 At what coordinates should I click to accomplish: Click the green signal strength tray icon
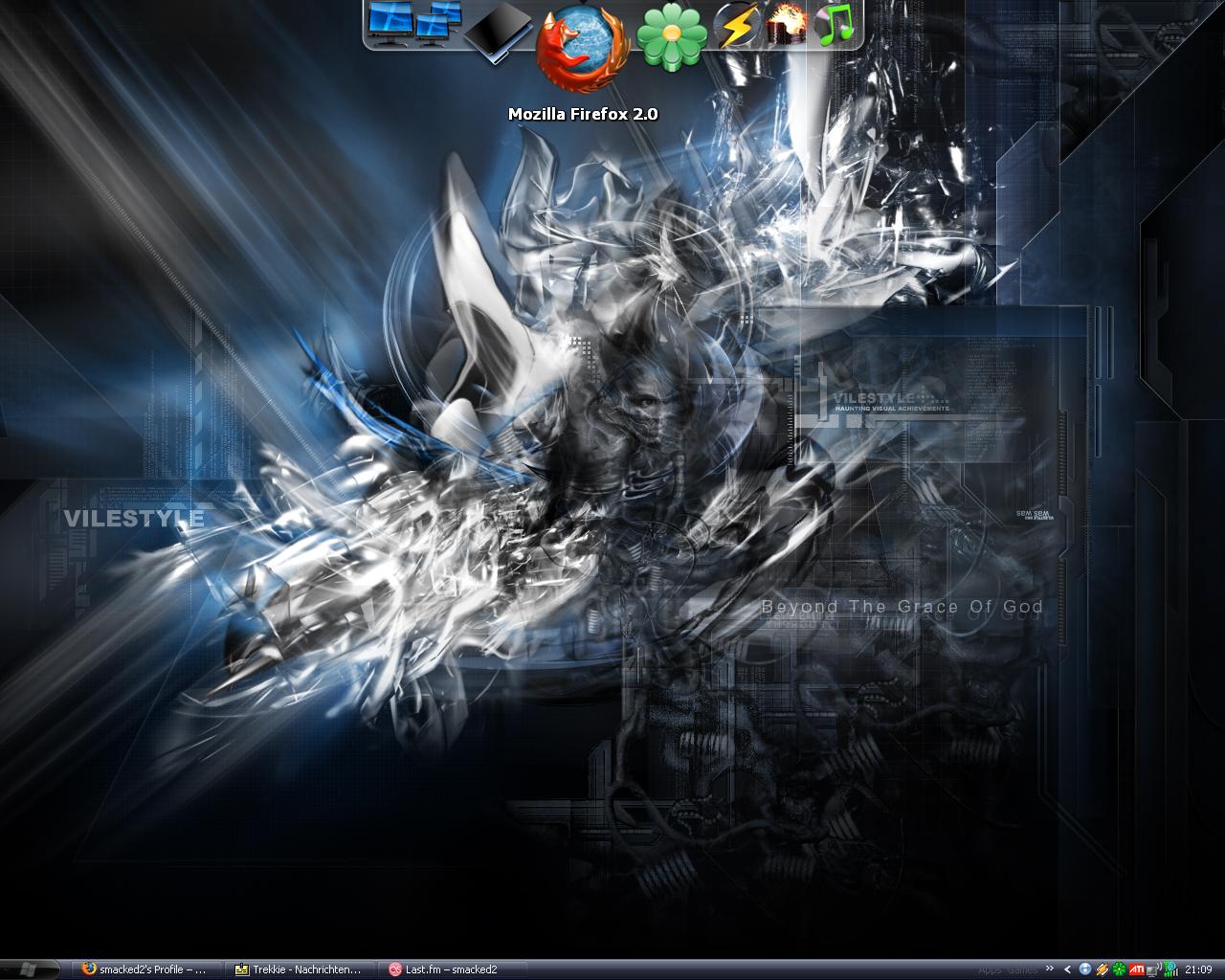[x=1170, y=969]
